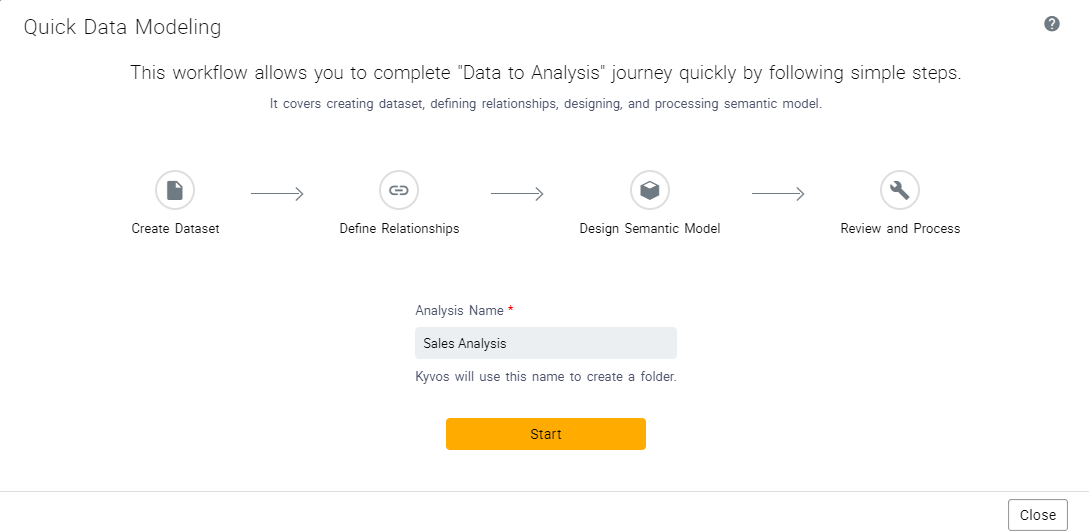The height and width of the screenshot is (532, 1089).
Task: Click the Design Semantic Model cube icon
Action: (x=650, y=190)
